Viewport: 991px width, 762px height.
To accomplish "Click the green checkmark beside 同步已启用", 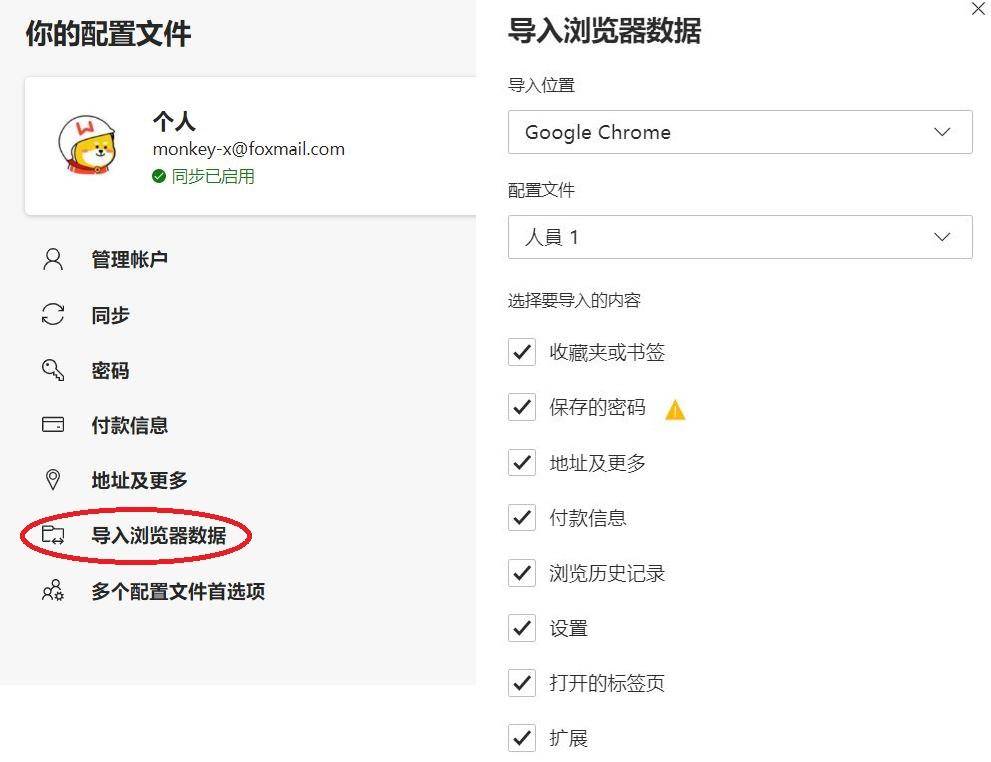I will tap(159, 176).
